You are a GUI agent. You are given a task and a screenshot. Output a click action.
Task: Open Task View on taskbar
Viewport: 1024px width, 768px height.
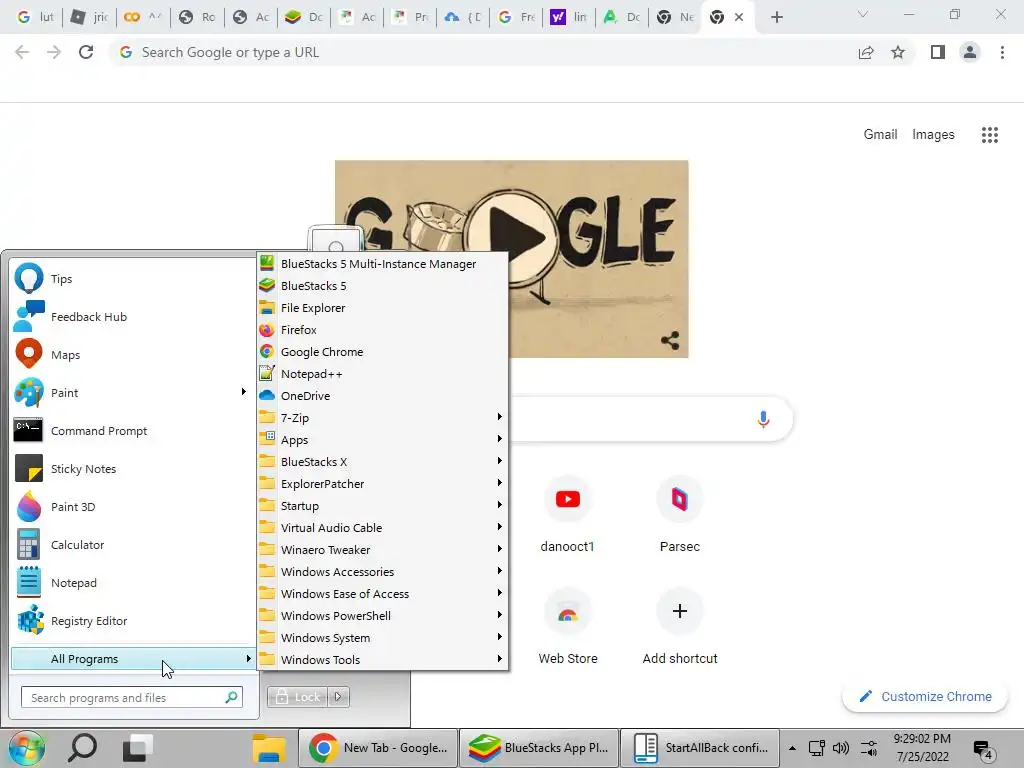click(x=138, y=748)
